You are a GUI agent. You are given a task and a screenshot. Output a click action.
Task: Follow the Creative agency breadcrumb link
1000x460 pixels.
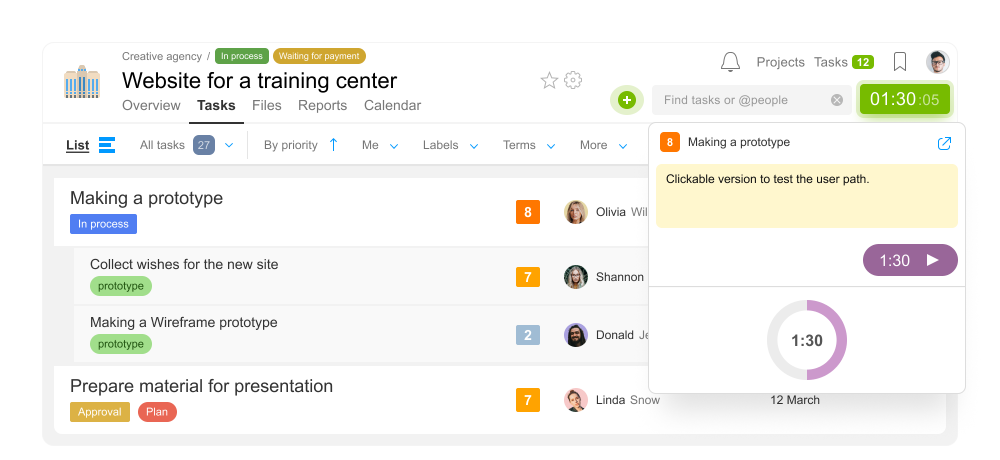tap(162, 56)
